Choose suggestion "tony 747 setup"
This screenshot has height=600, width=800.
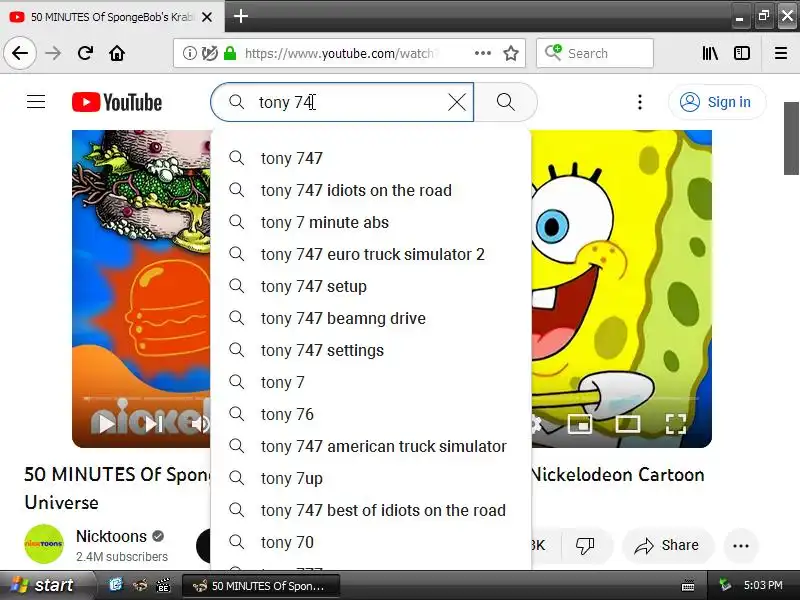pos(371,286)
